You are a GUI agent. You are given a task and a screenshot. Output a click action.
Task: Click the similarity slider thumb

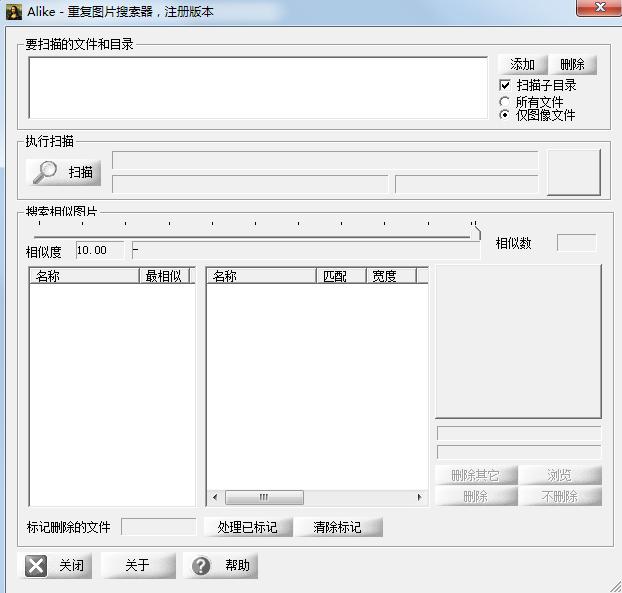point(475,231)
